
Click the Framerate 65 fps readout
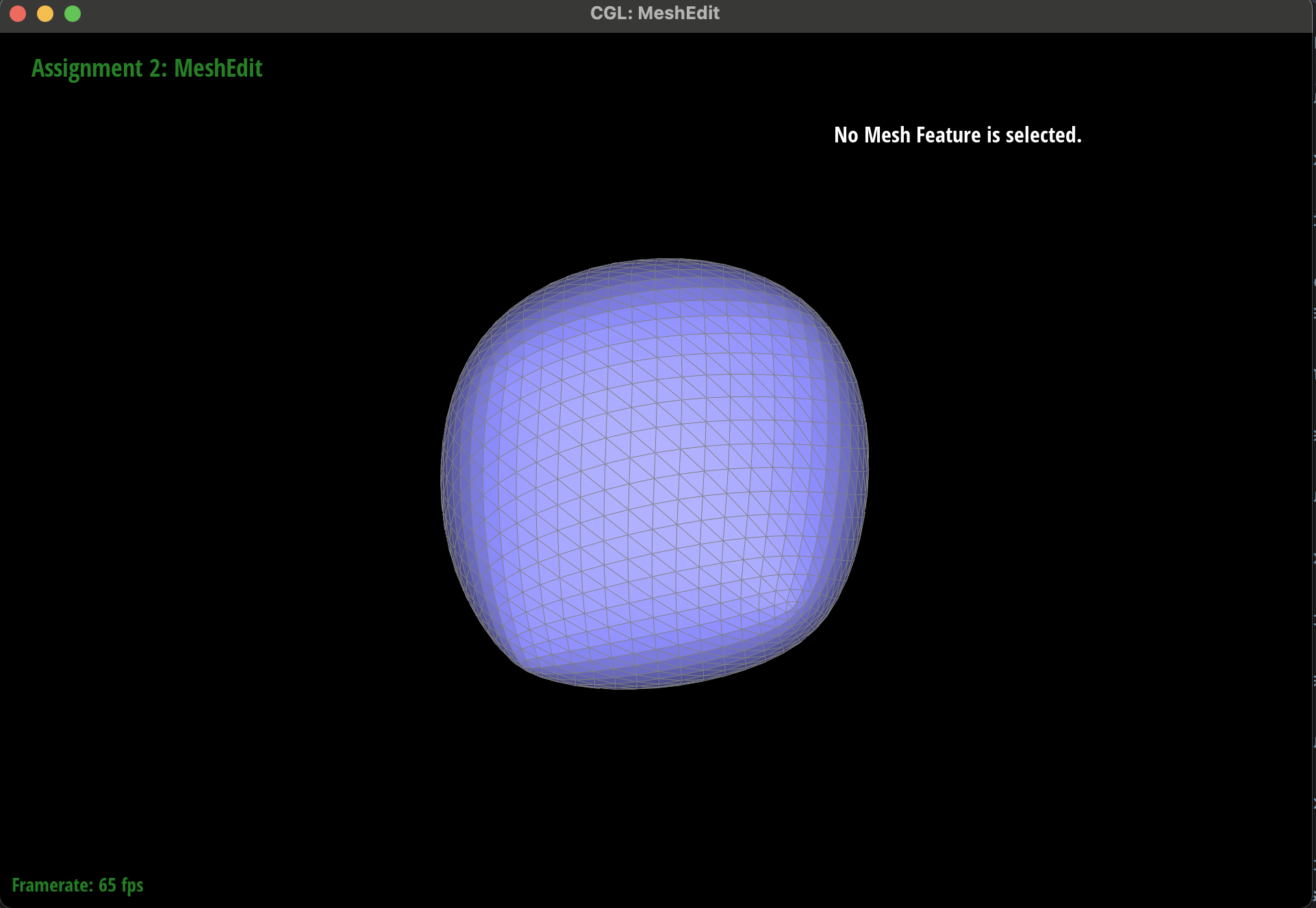(x=77, y=885)
